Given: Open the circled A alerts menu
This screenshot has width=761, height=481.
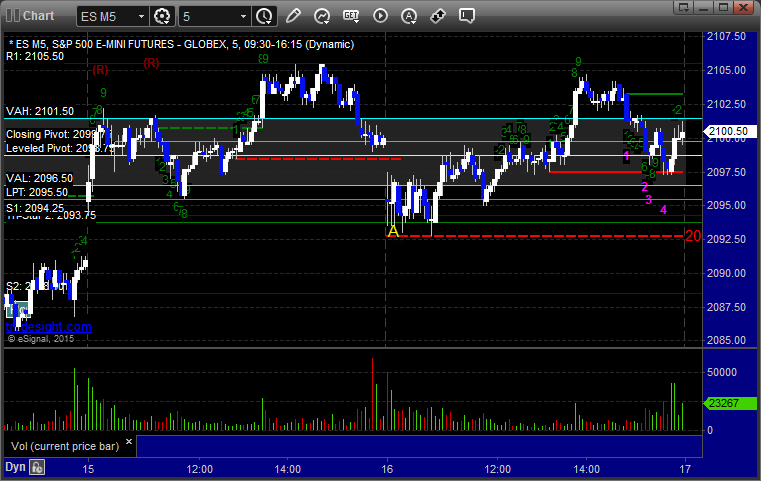Looking at the screenshot, I should [409, 16].
